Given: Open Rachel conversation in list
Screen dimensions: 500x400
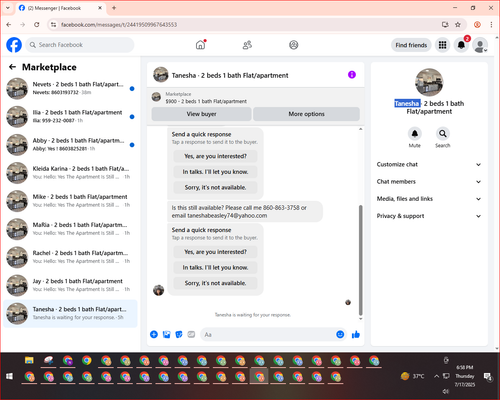Looking at the screenshot, I should pyautogui.click(x=70, y=257).
